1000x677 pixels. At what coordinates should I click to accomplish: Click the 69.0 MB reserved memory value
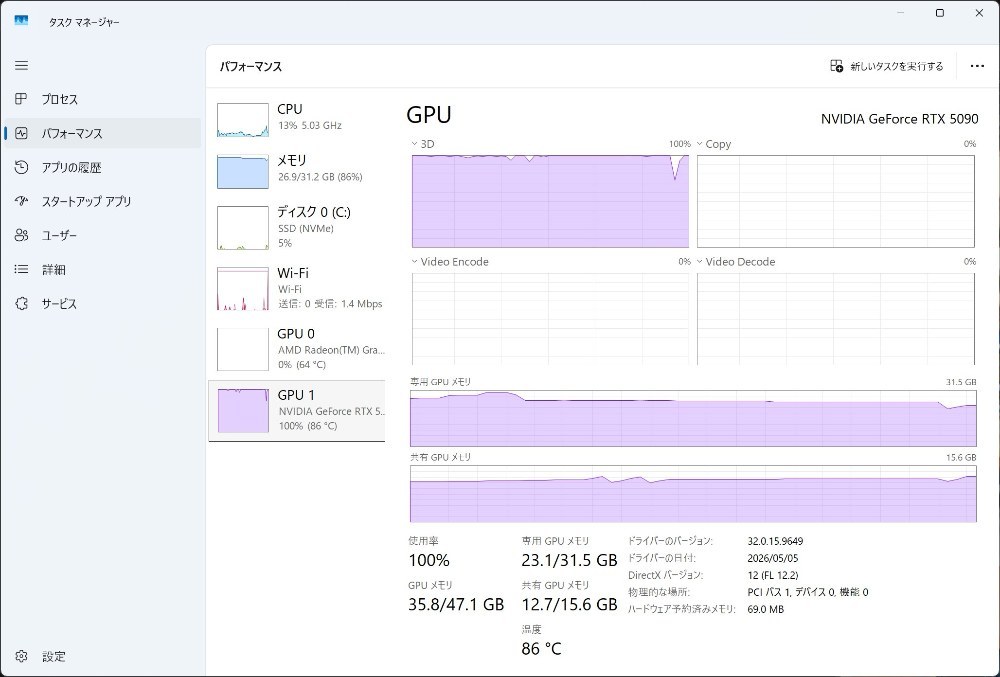coord(765,609)
